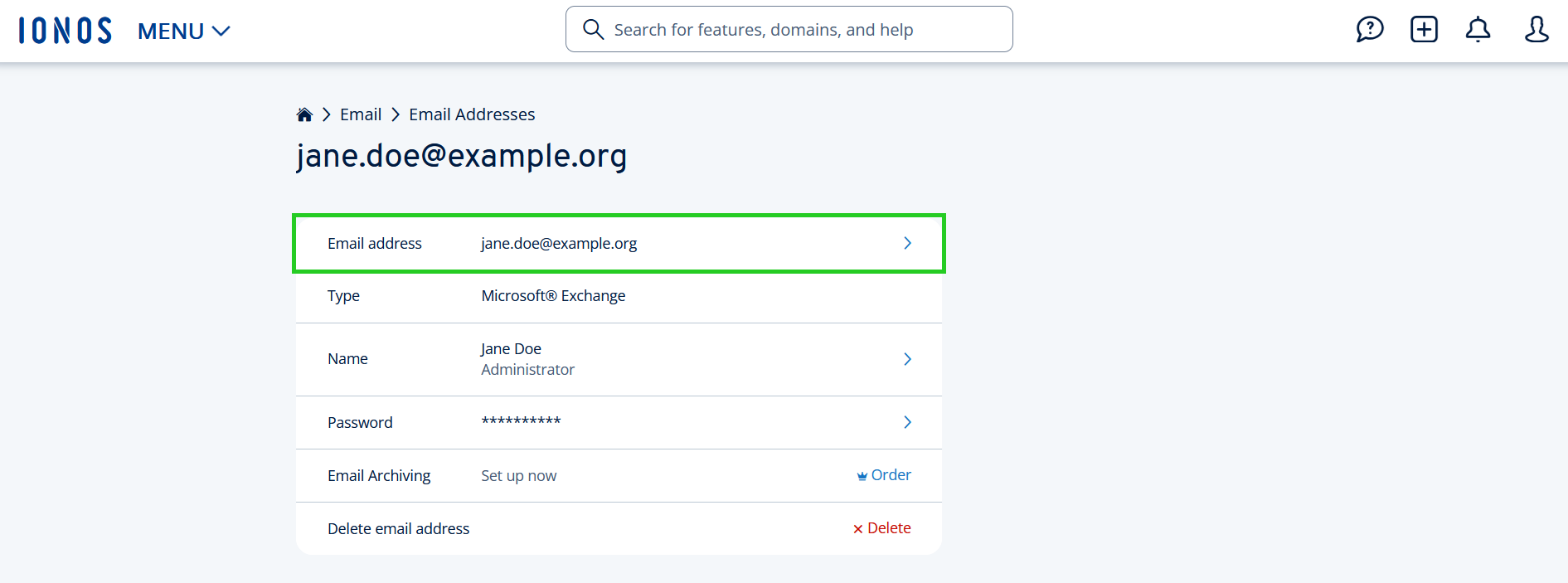Click the IONOS logo
The image size is (1568, 583).
(64, 29)
